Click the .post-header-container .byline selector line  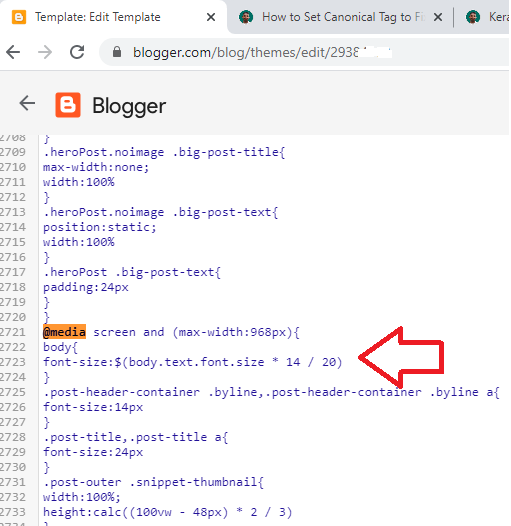click(271, 392)
